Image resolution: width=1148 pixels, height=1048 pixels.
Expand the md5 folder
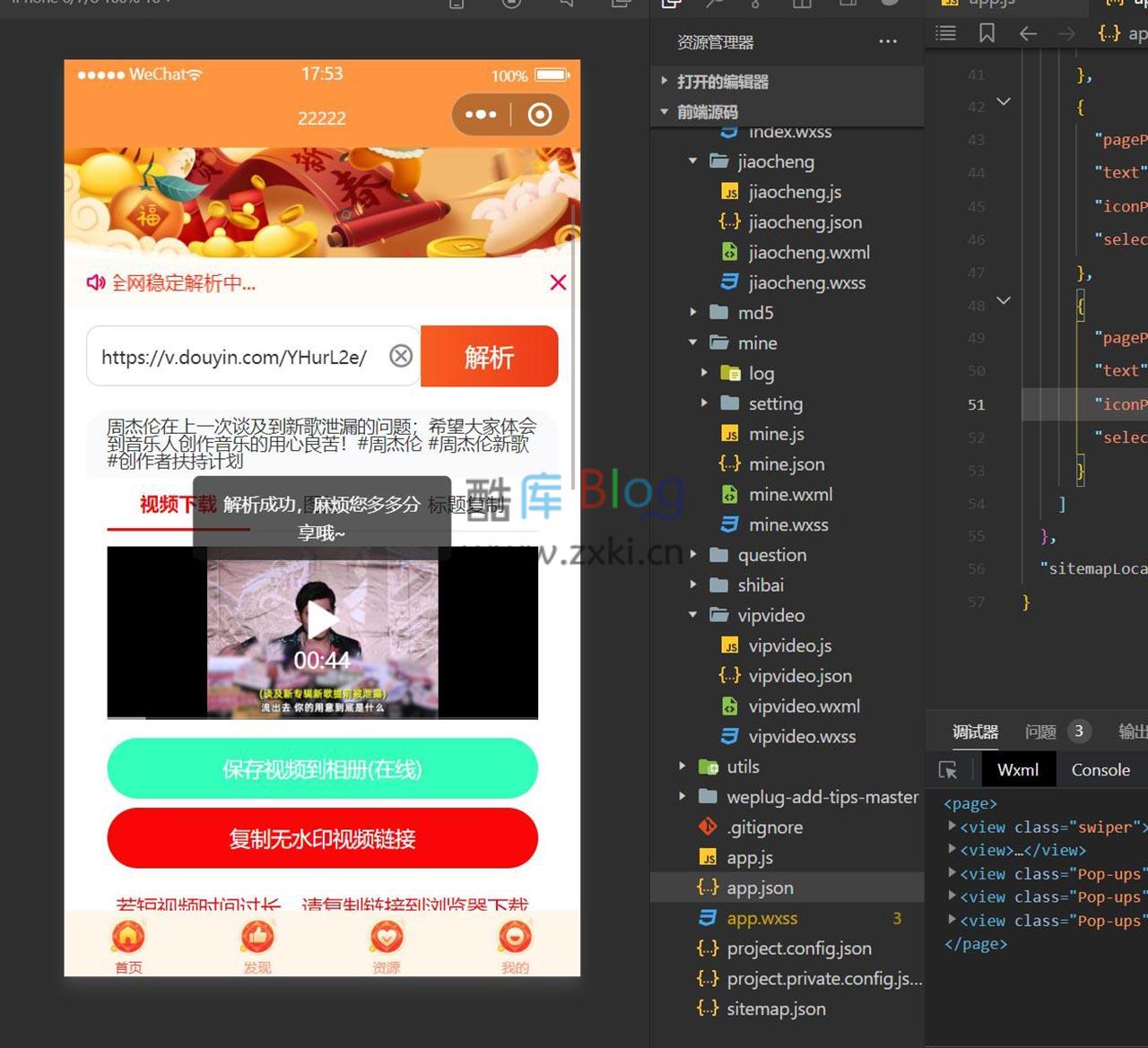[x=692, y=313]
